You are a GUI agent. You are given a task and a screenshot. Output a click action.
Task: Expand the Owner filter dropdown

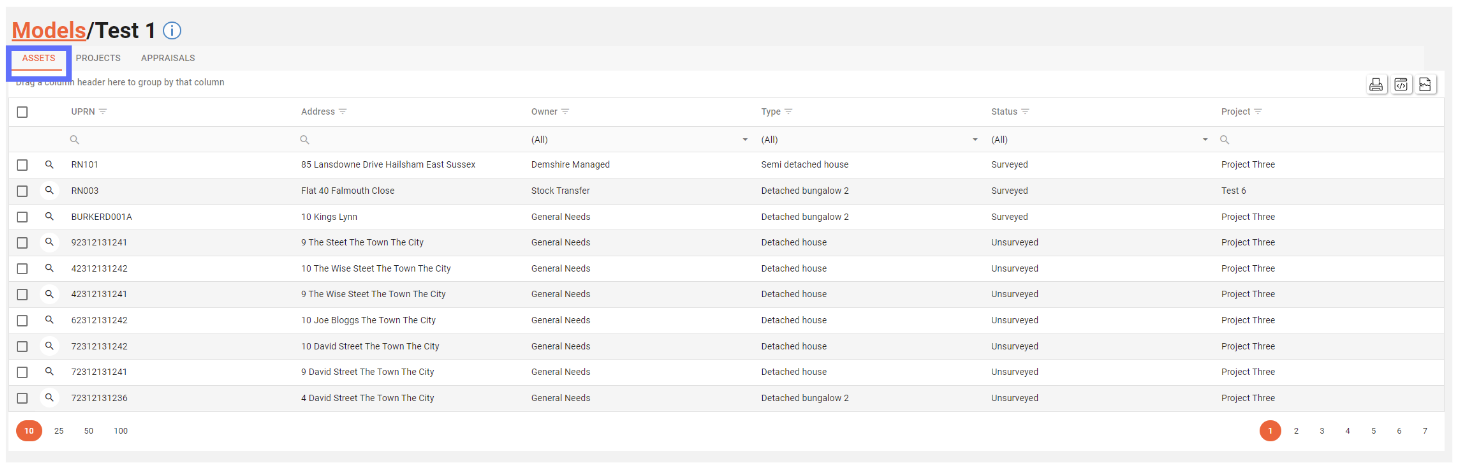(745, 140)
